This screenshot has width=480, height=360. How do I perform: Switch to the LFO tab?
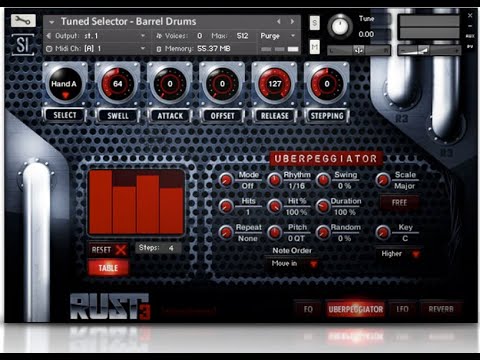pos(402,309)
